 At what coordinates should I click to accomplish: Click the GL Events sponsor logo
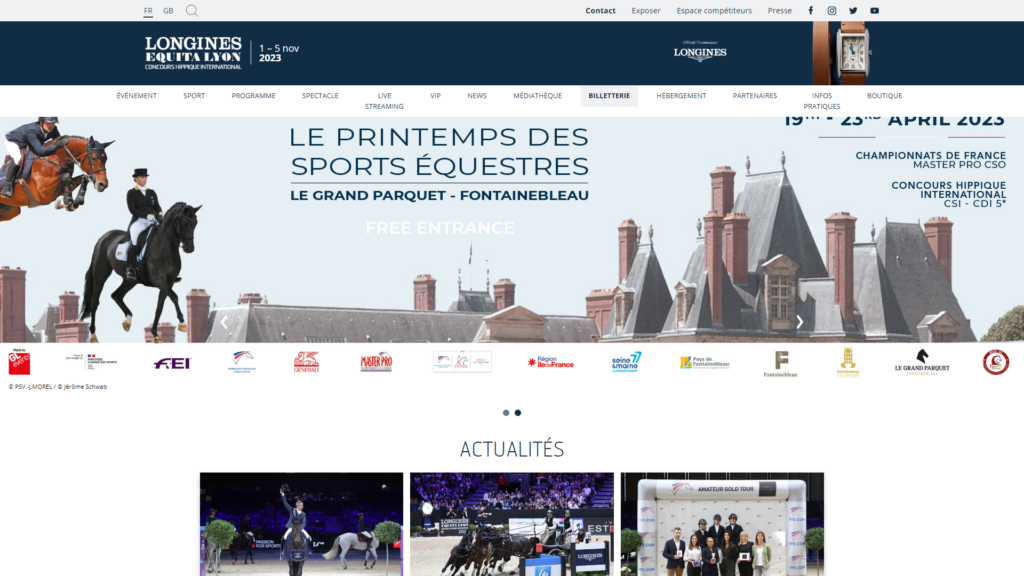[x=19, y=362]
